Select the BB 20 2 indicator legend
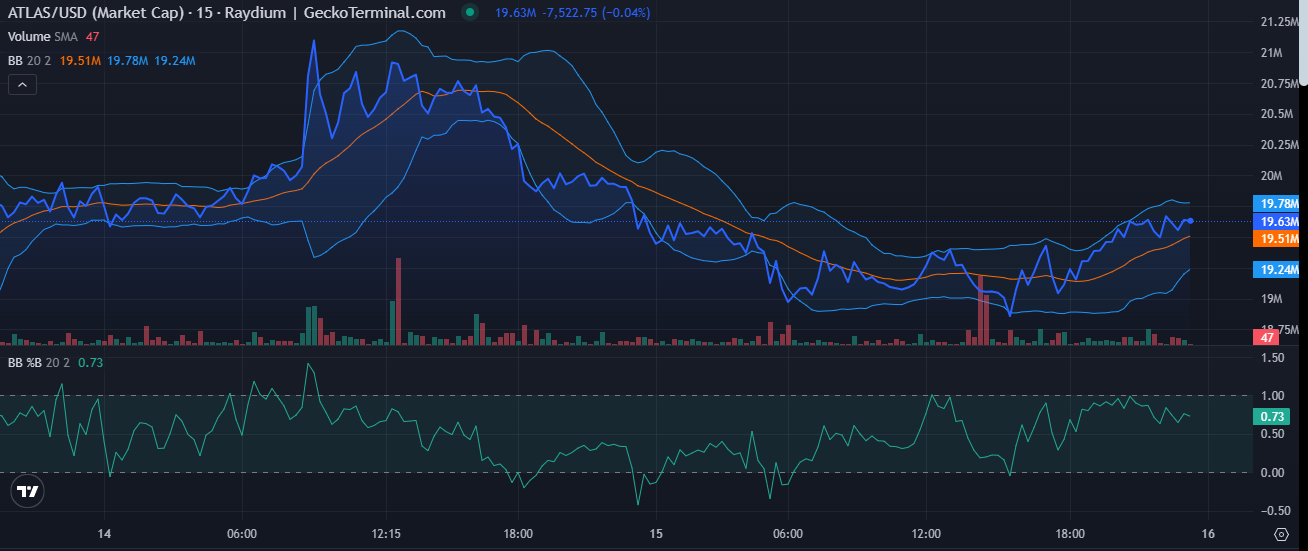 click(30, 61)
